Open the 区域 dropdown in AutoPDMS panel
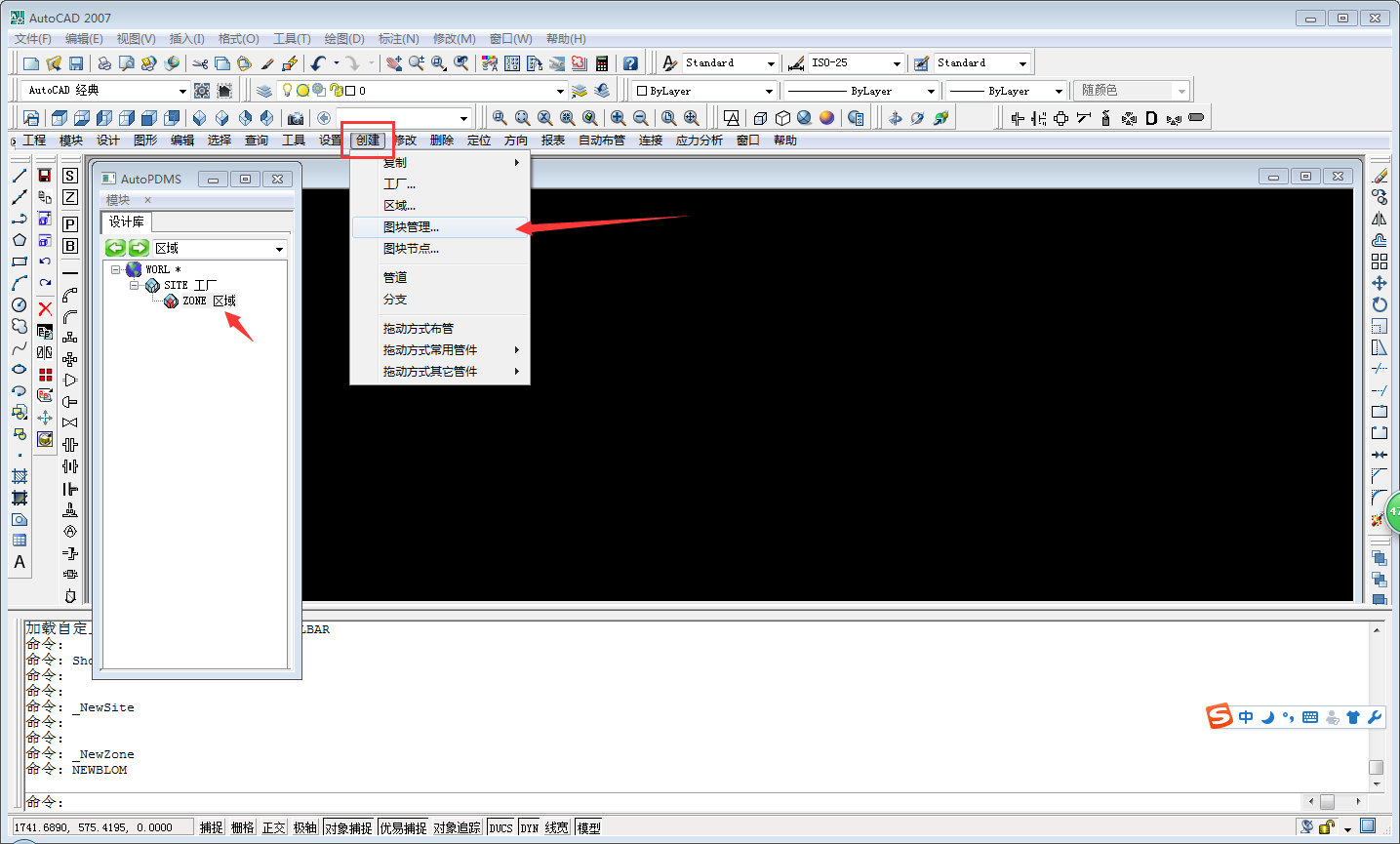 click(279, 249)
